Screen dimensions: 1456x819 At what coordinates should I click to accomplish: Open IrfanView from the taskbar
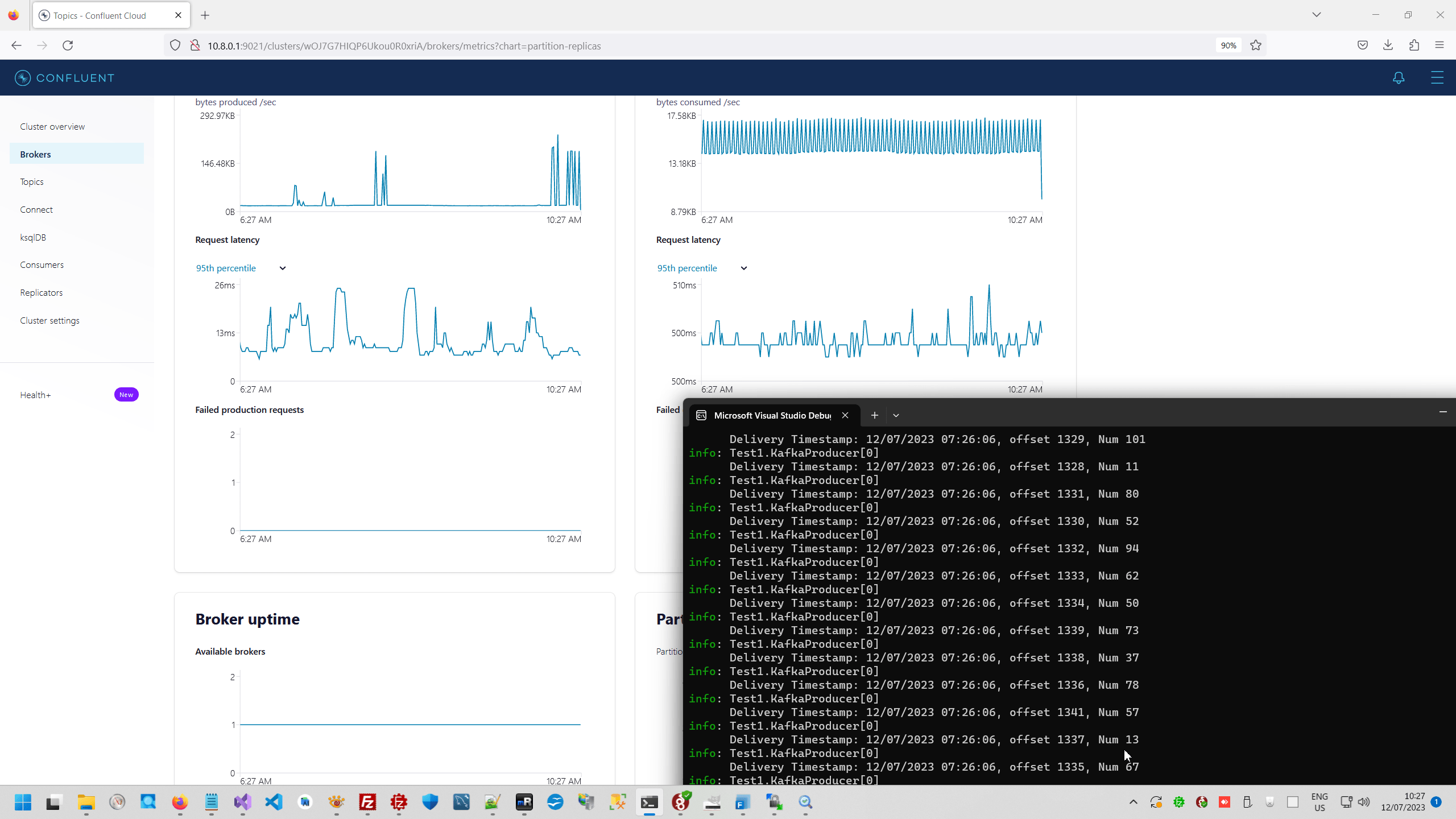pos(336,803)
